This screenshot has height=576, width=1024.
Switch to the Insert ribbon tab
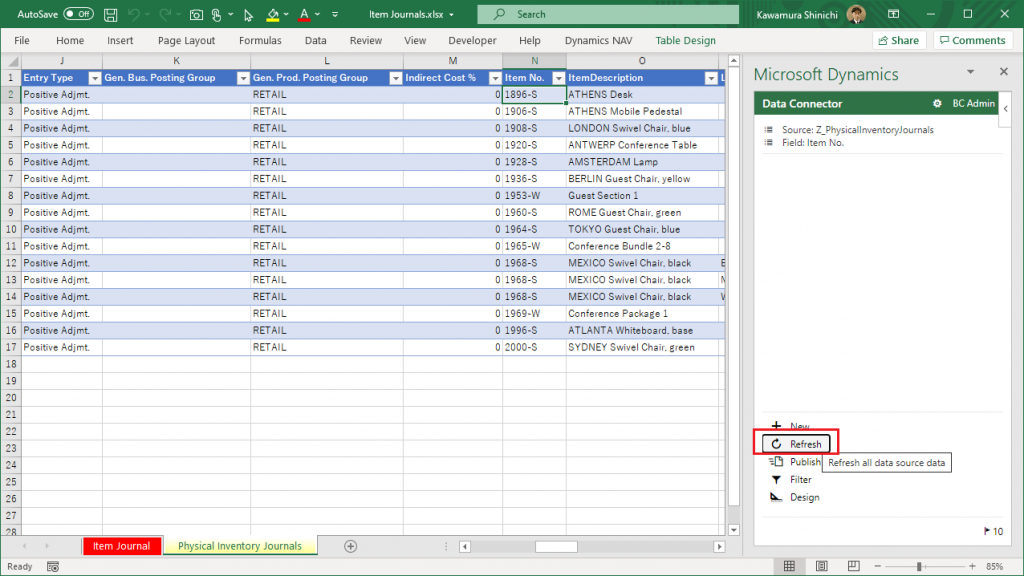coord(120,40)
